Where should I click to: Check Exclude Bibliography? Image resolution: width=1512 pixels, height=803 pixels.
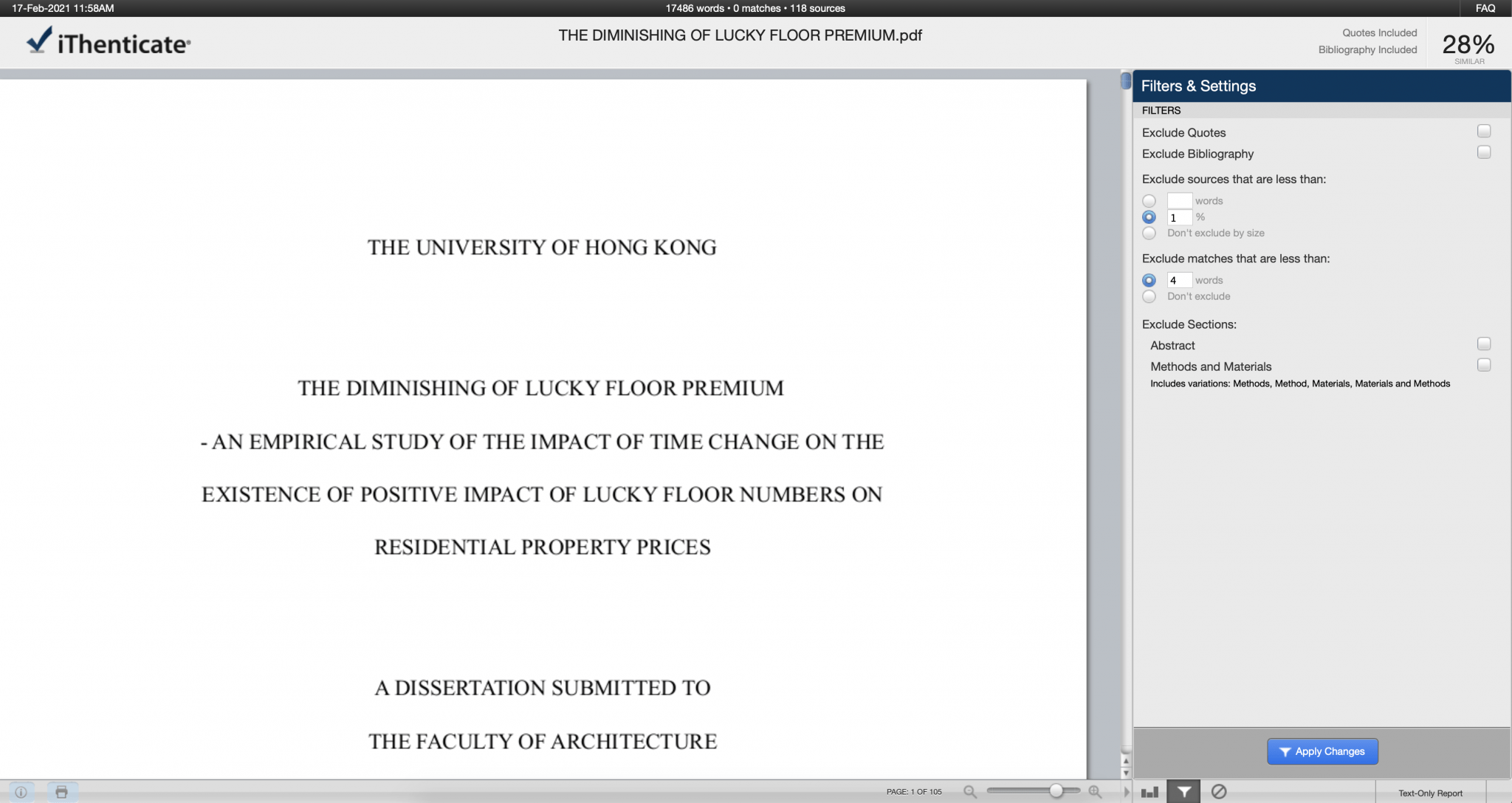(1484, 152)
